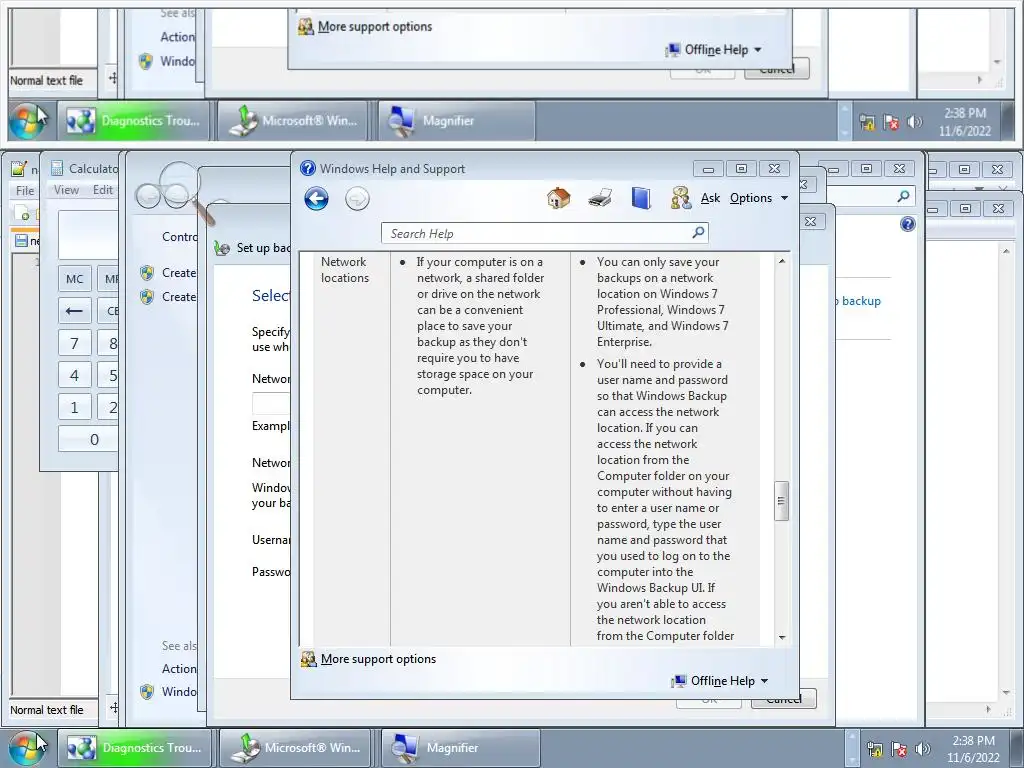Click the 0 key in Calculator
1024x768 pixels.
click(x=88, y=439)
